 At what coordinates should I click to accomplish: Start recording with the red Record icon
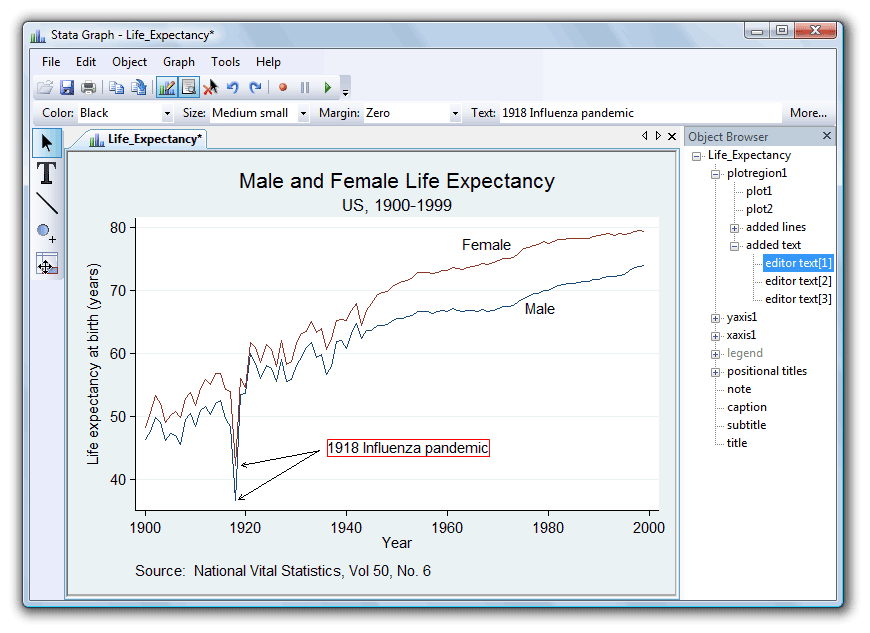click(x=283, y=87)
